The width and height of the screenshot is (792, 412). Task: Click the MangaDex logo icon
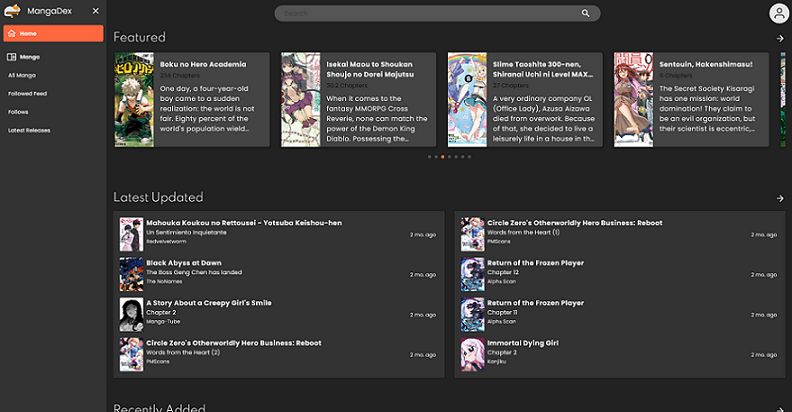click(x=12, y=11)
